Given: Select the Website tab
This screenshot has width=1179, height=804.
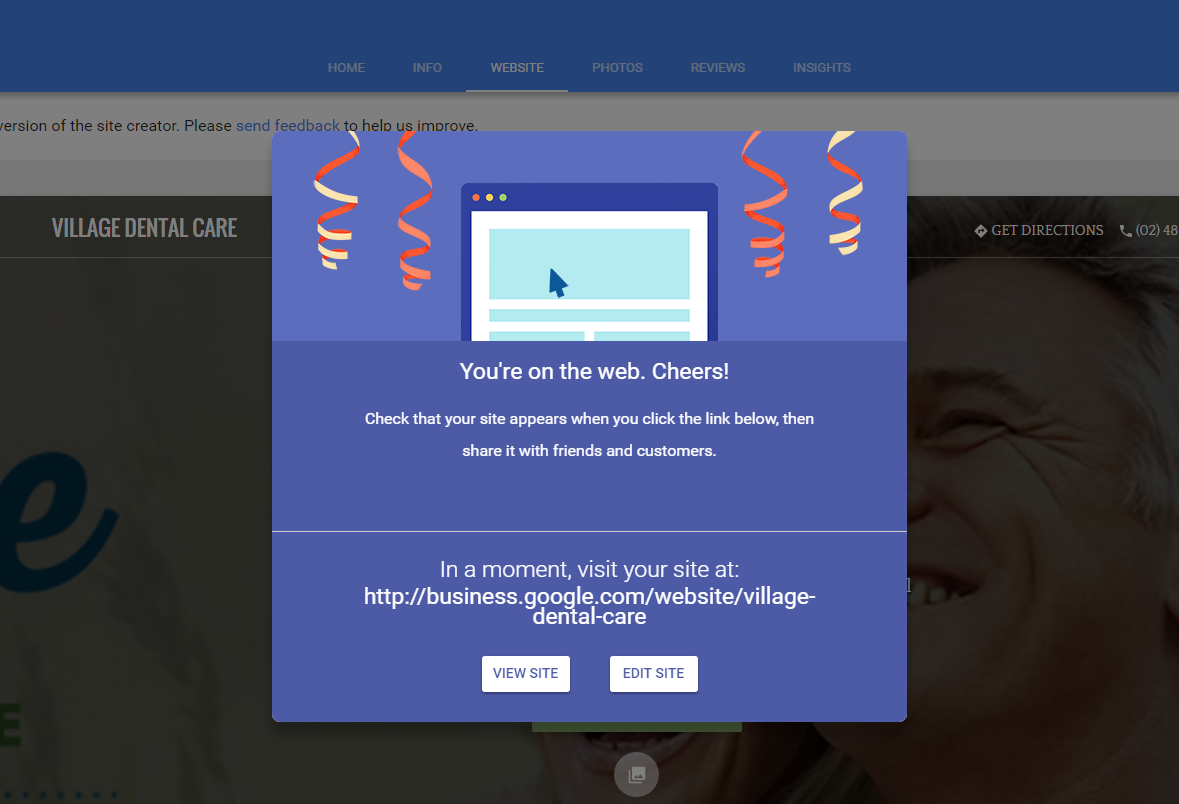Looking at the screenshot, I should (x=517, y=68).
